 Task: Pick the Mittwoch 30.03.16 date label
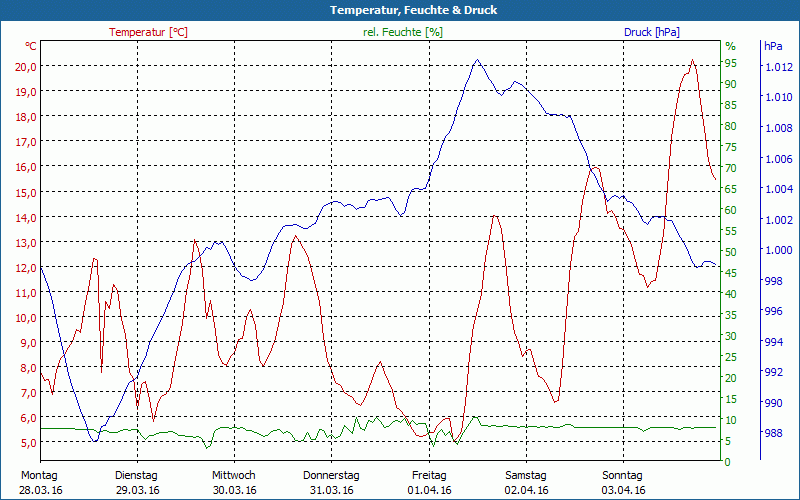coord(234,482)
